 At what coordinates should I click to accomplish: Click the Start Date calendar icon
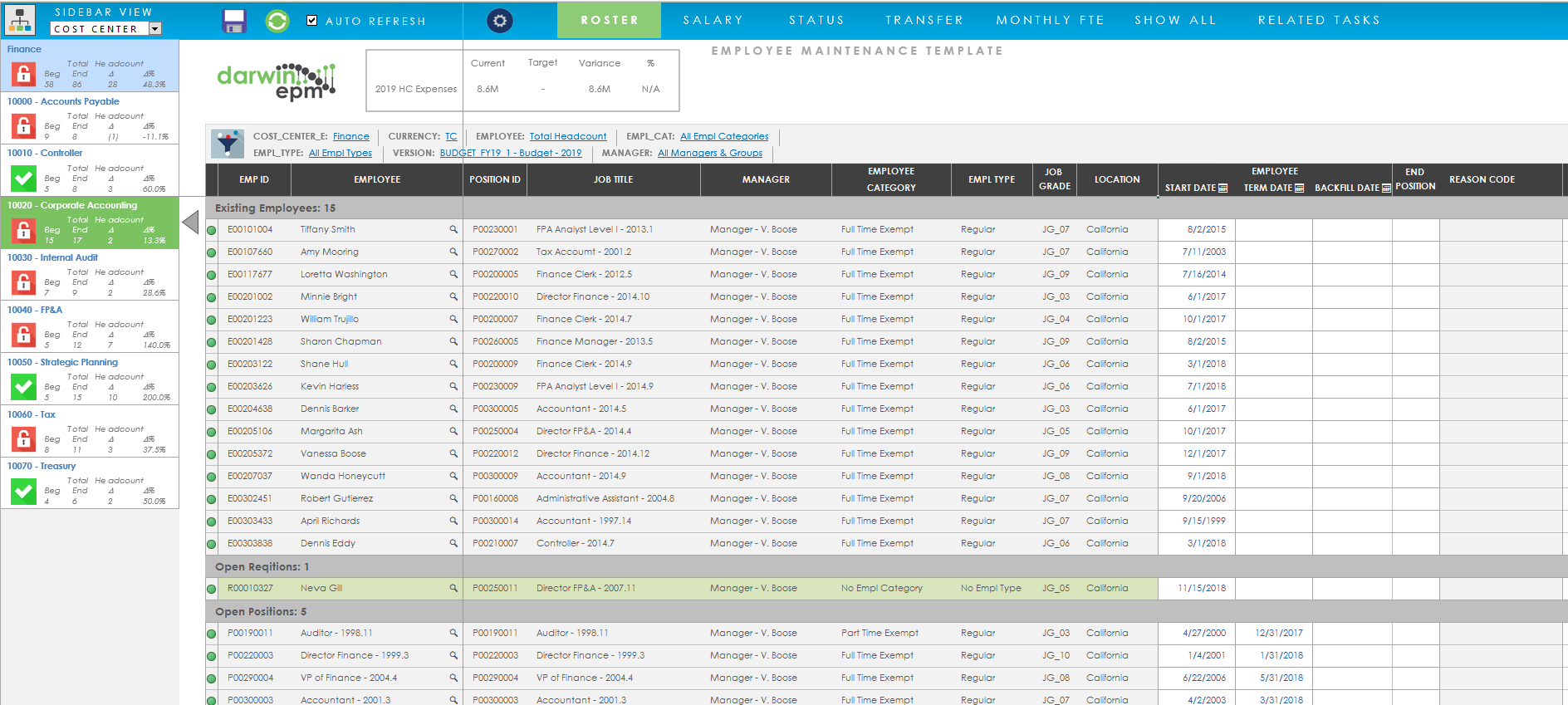[1223, 188]
